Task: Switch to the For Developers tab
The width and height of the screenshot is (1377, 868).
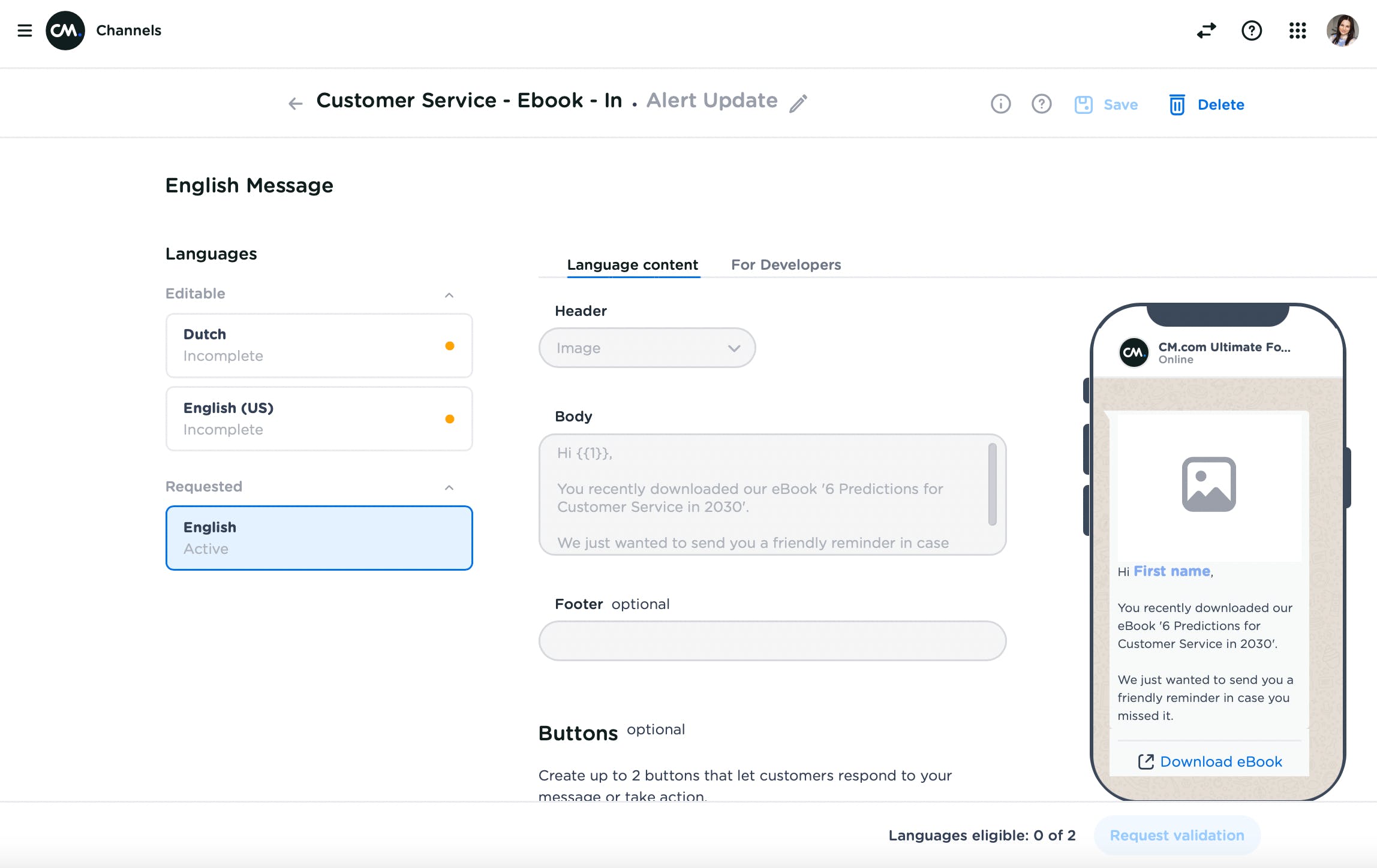Action: click(786, 264)
